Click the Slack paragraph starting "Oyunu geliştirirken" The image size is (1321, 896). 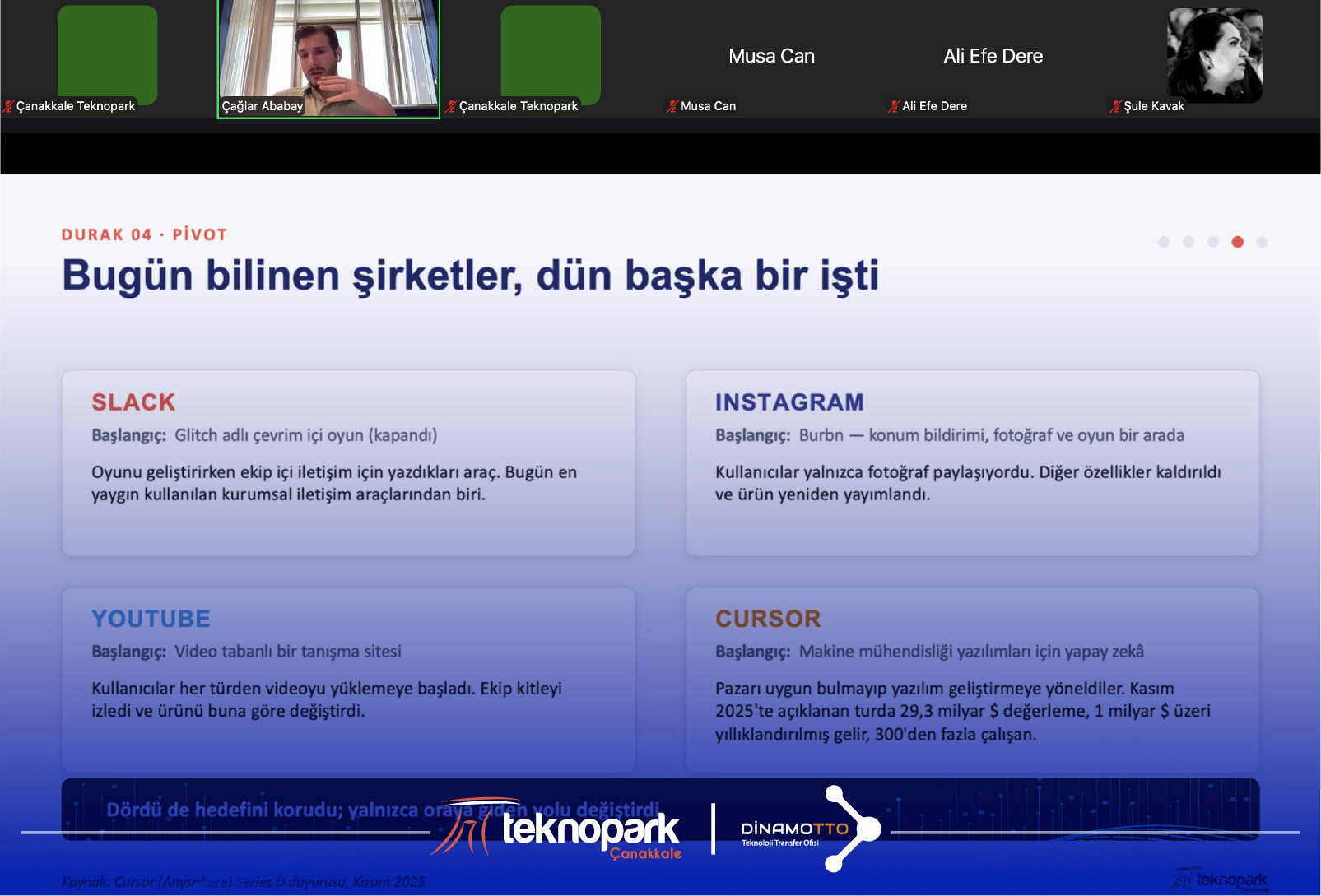coord(334,483)
